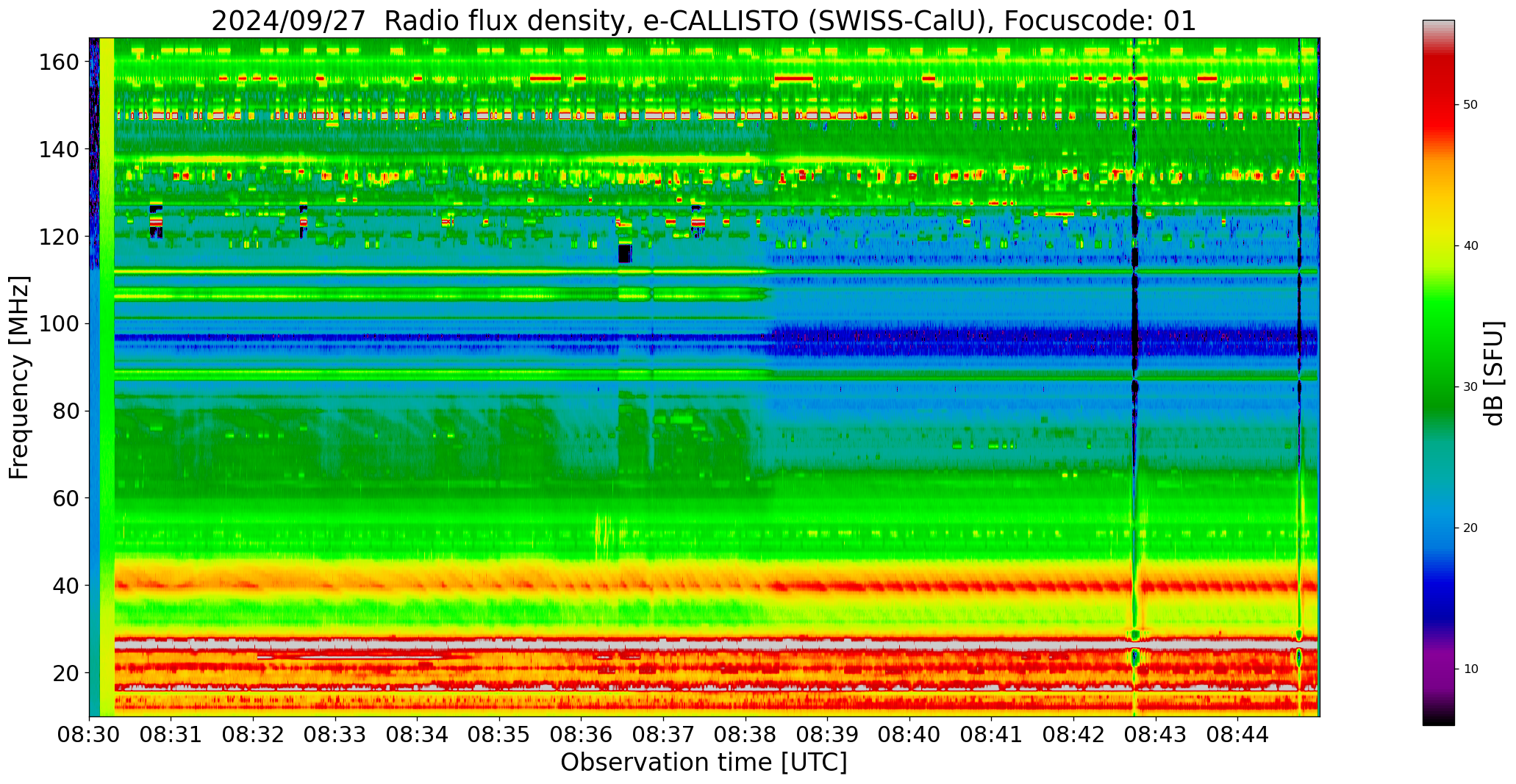Click the 08:35 time tick label
1516x784 pixels.
(x=499, y=734)
